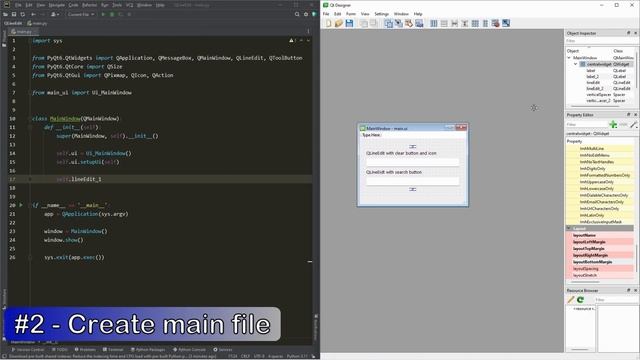The image size is (640, 360).
Task: Click green reload icon in Resource Browser
Action: pyautogui.click(x=580, y=300)
